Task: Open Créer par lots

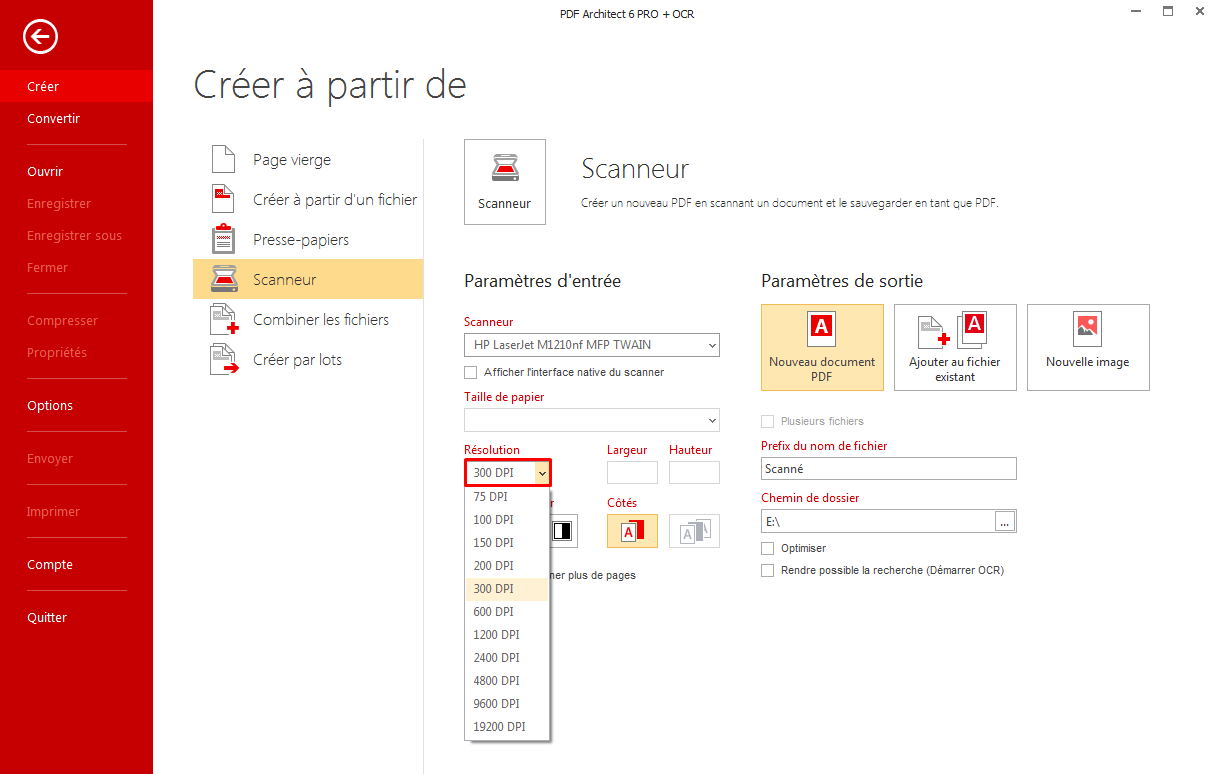Action: [x=308, y=360]
